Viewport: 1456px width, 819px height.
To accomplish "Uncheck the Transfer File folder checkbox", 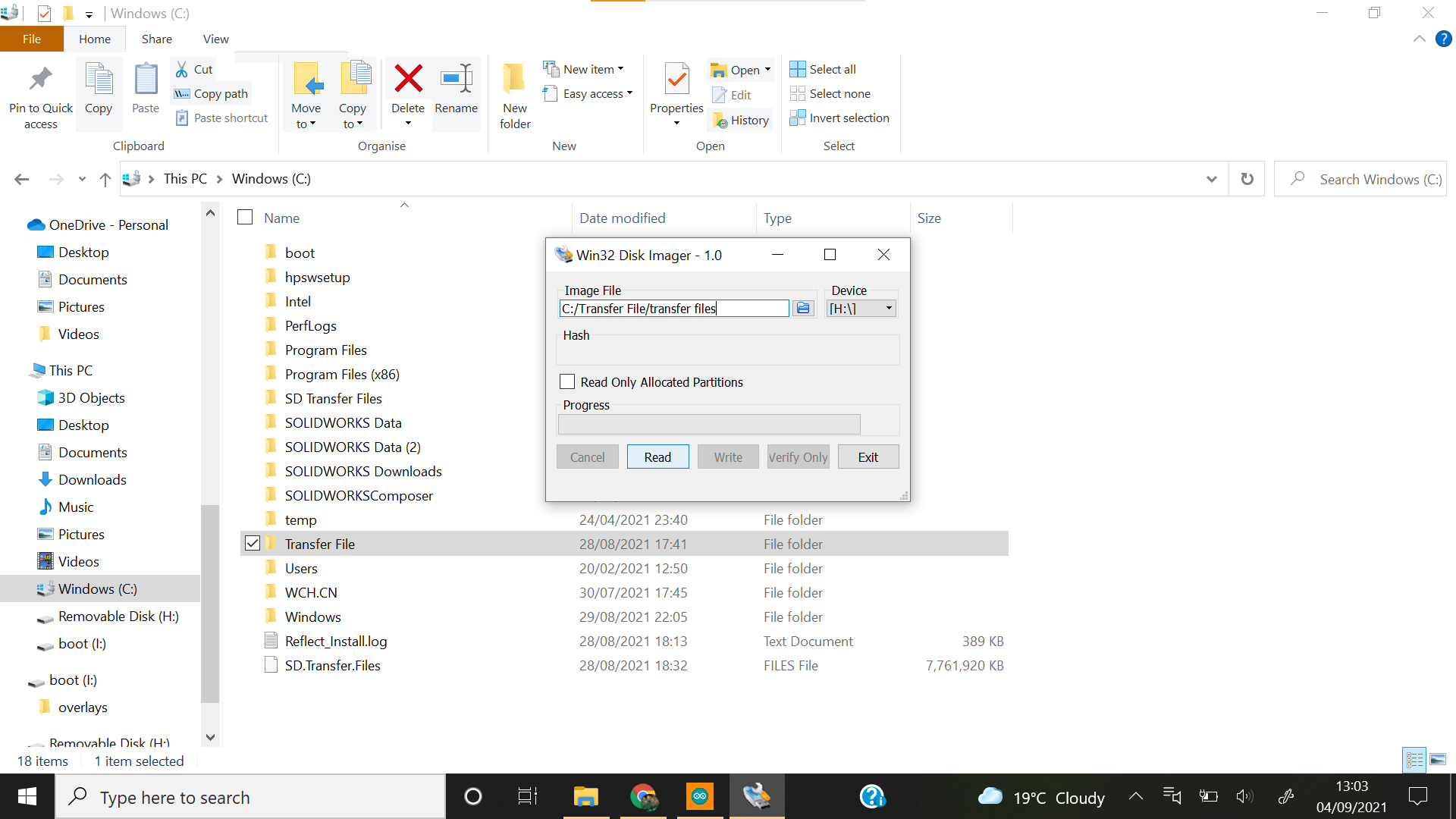I will coord(253,543).
